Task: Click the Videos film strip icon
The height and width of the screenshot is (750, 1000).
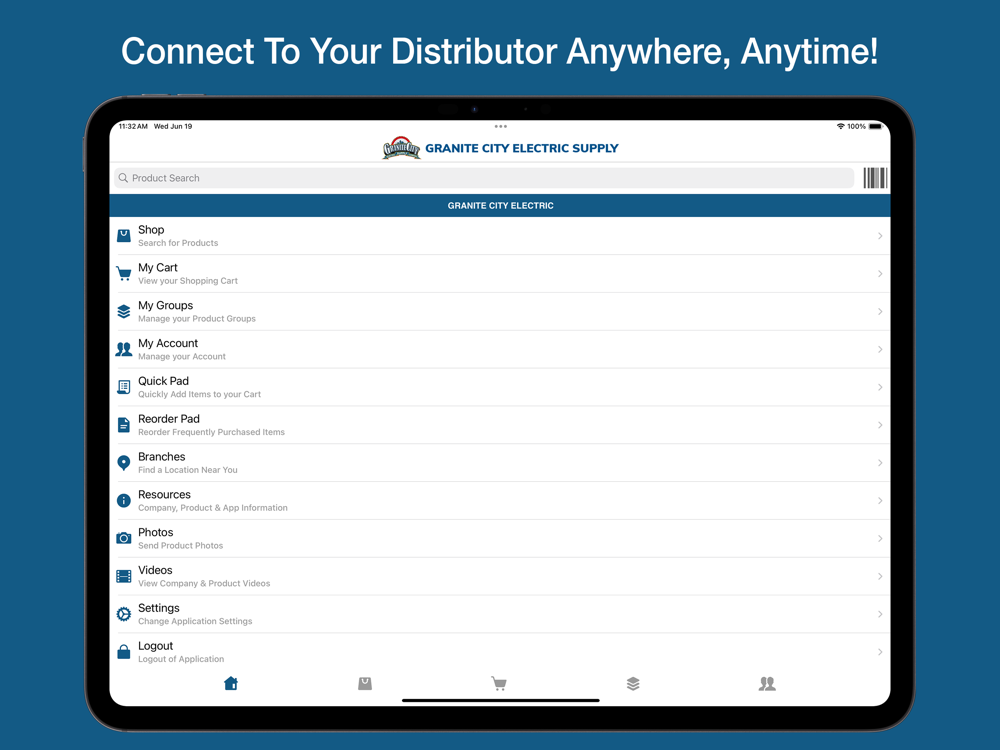Action: [x=124, y=577]
